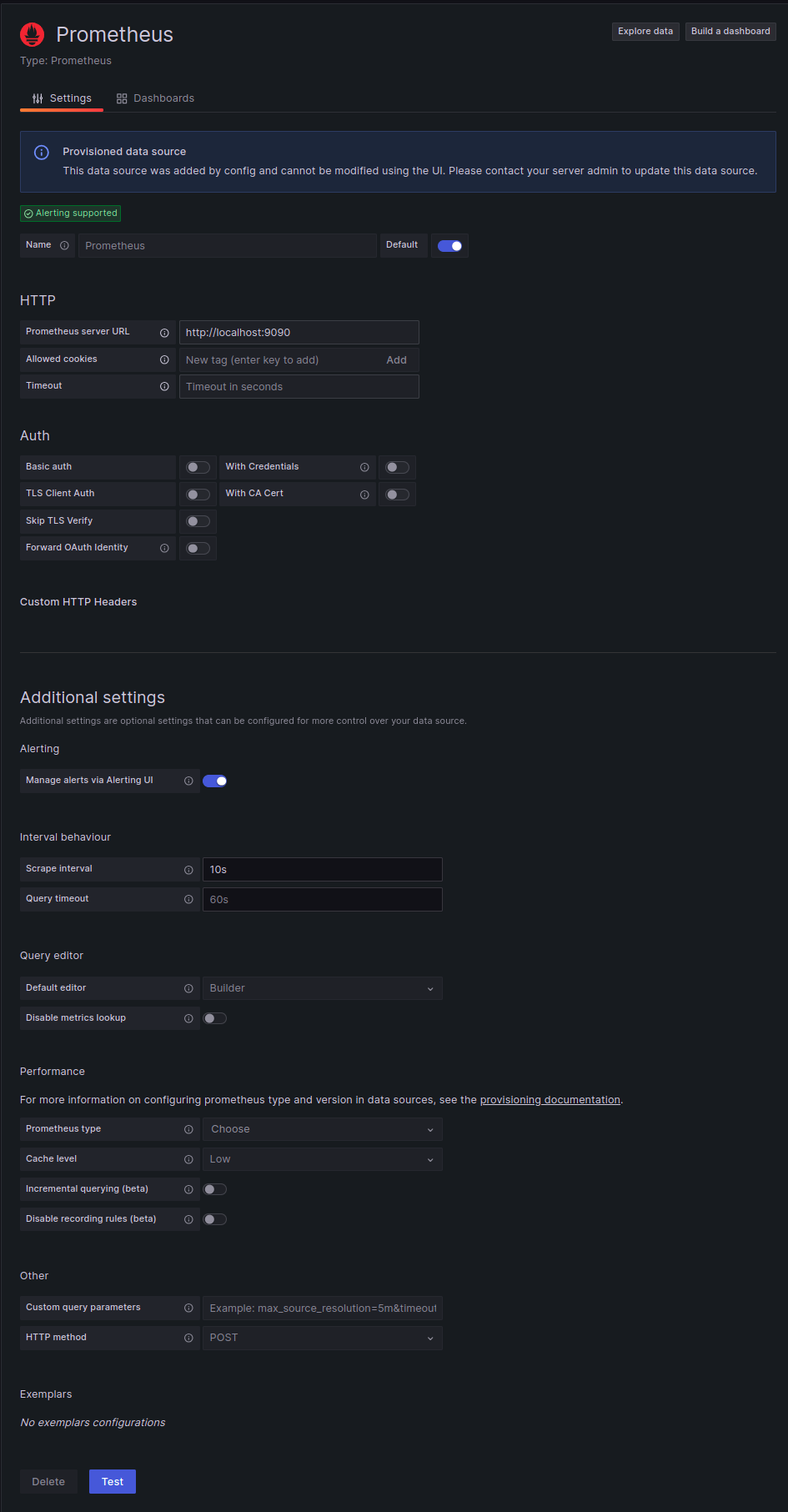The image size is (788, 1512).
Task: Open the Prometheus type Choose dropdown
Action: pyautogui.click(x=323, y=1129)
